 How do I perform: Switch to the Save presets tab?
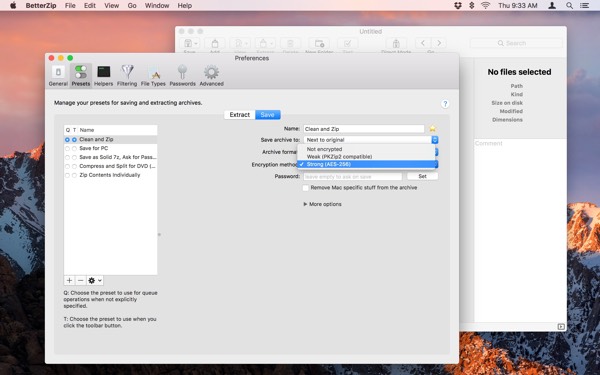[x=267, y=115]
